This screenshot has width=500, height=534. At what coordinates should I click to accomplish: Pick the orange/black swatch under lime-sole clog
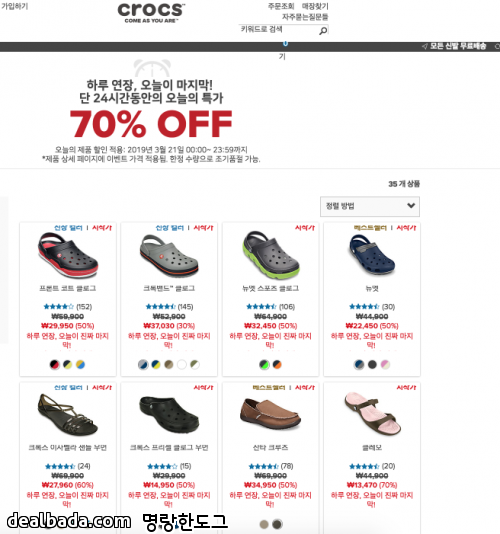[x=277, y=364]
